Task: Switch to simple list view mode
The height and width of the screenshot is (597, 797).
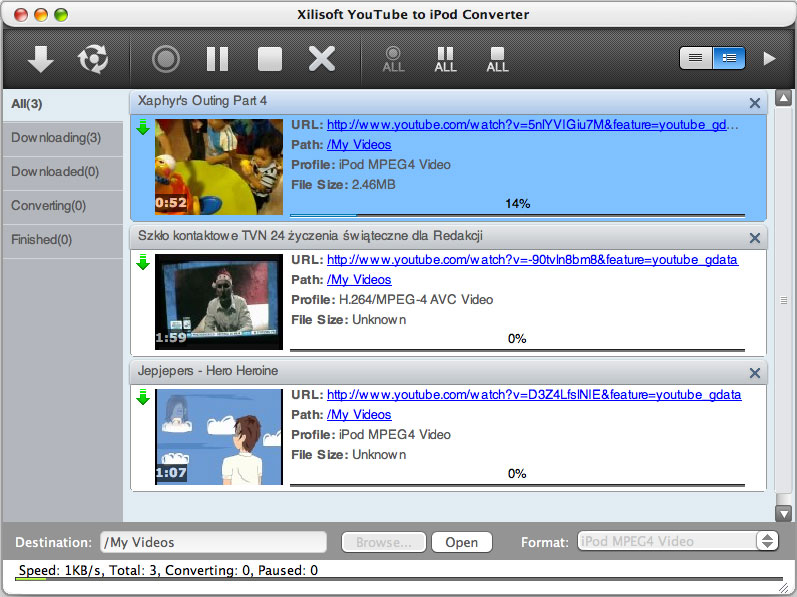Action: pos(696,58)
